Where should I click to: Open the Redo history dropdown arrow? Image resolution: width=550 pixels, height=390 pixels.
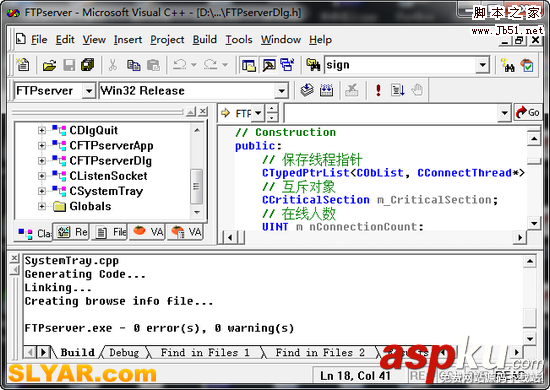(x=225, y=65)
